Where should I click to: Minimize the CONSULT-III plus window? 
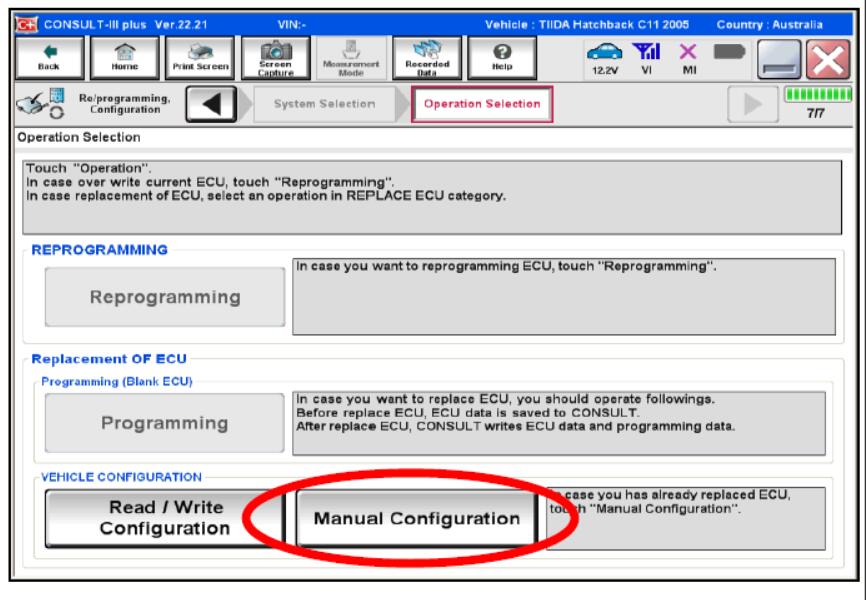(x=779, y=59)
